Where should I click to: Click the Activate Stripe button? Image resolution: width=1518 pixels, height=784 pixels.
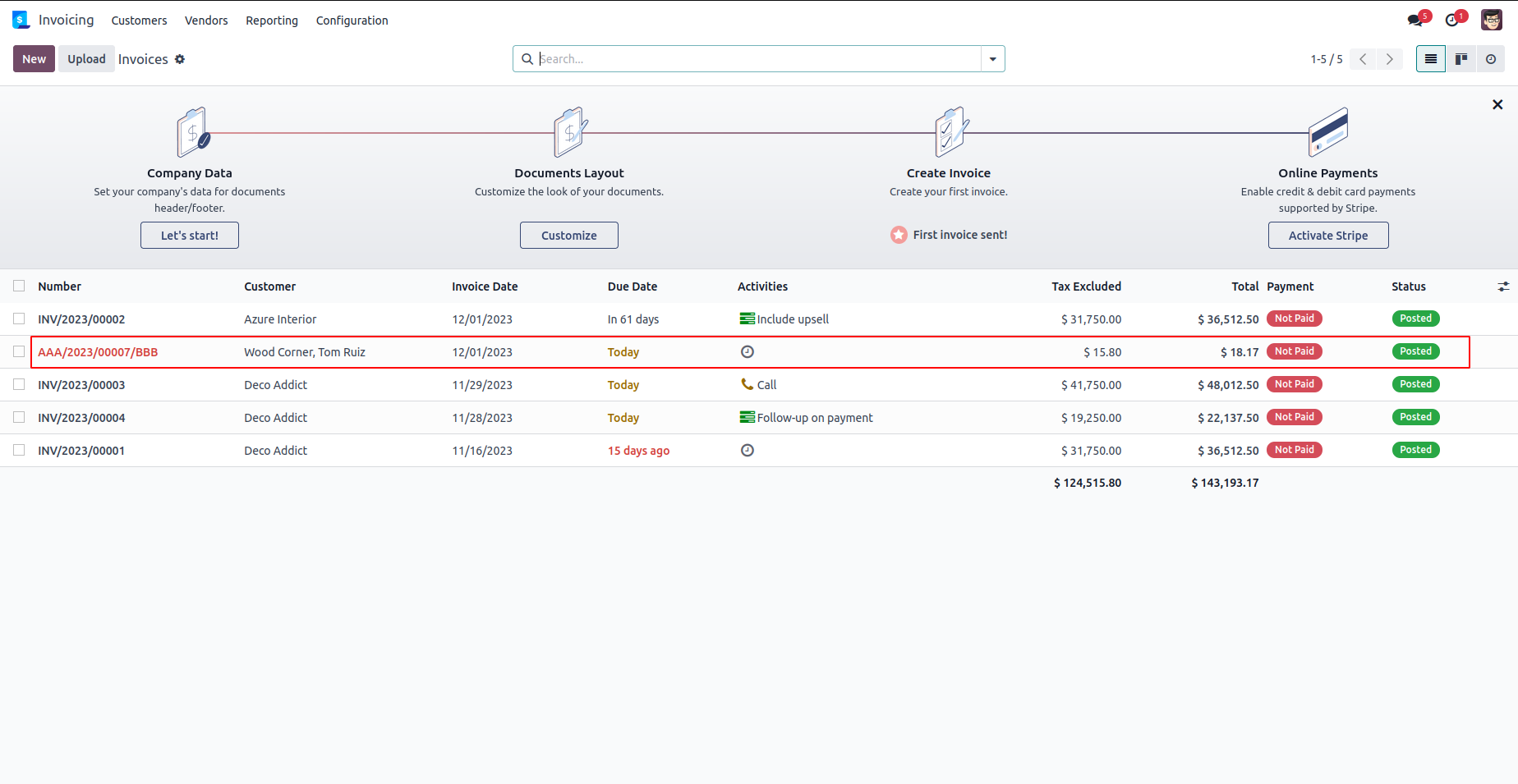pos(1327,236)
